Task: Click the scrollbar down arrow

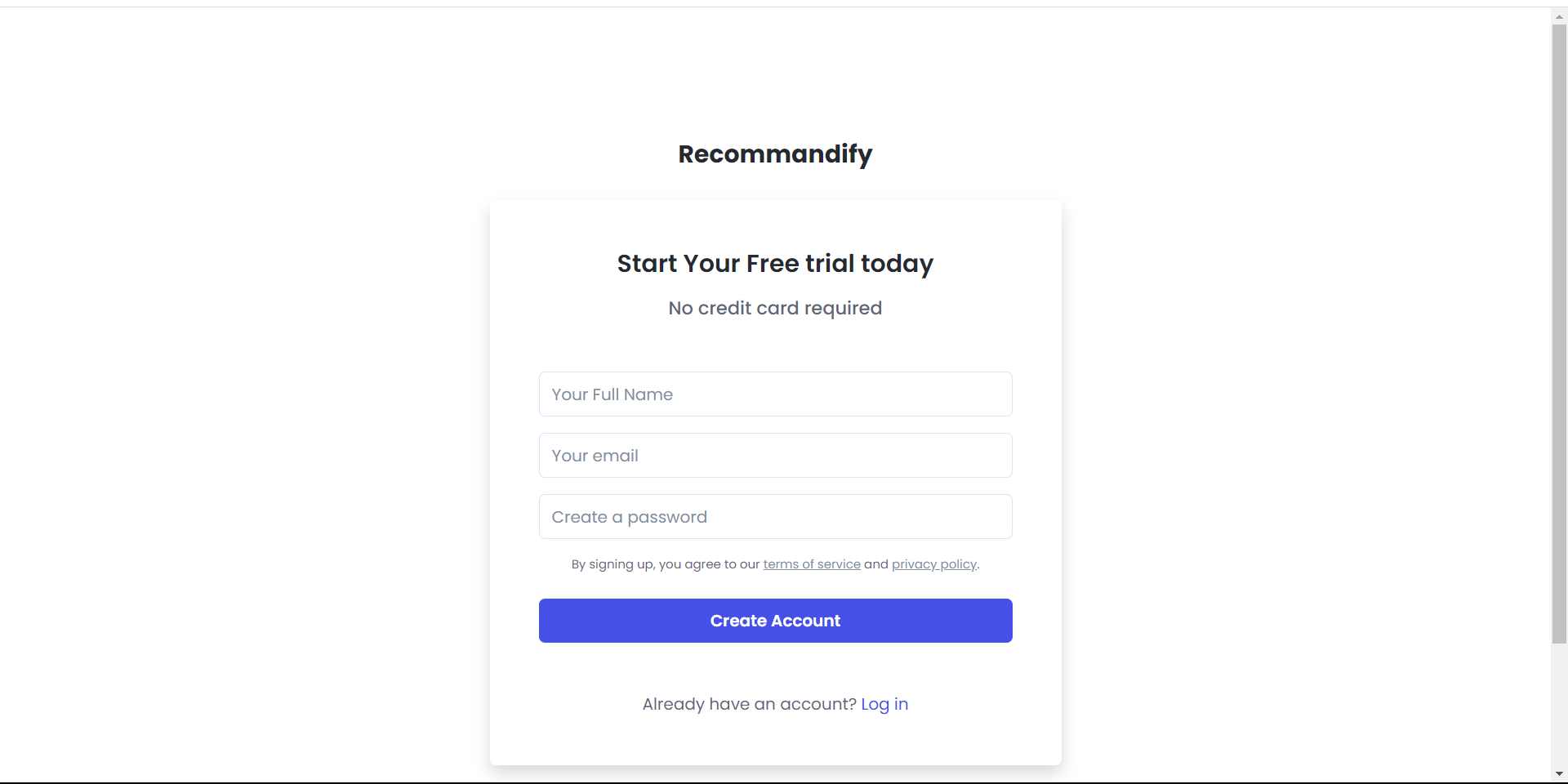Action: (x=1559, y=773)
